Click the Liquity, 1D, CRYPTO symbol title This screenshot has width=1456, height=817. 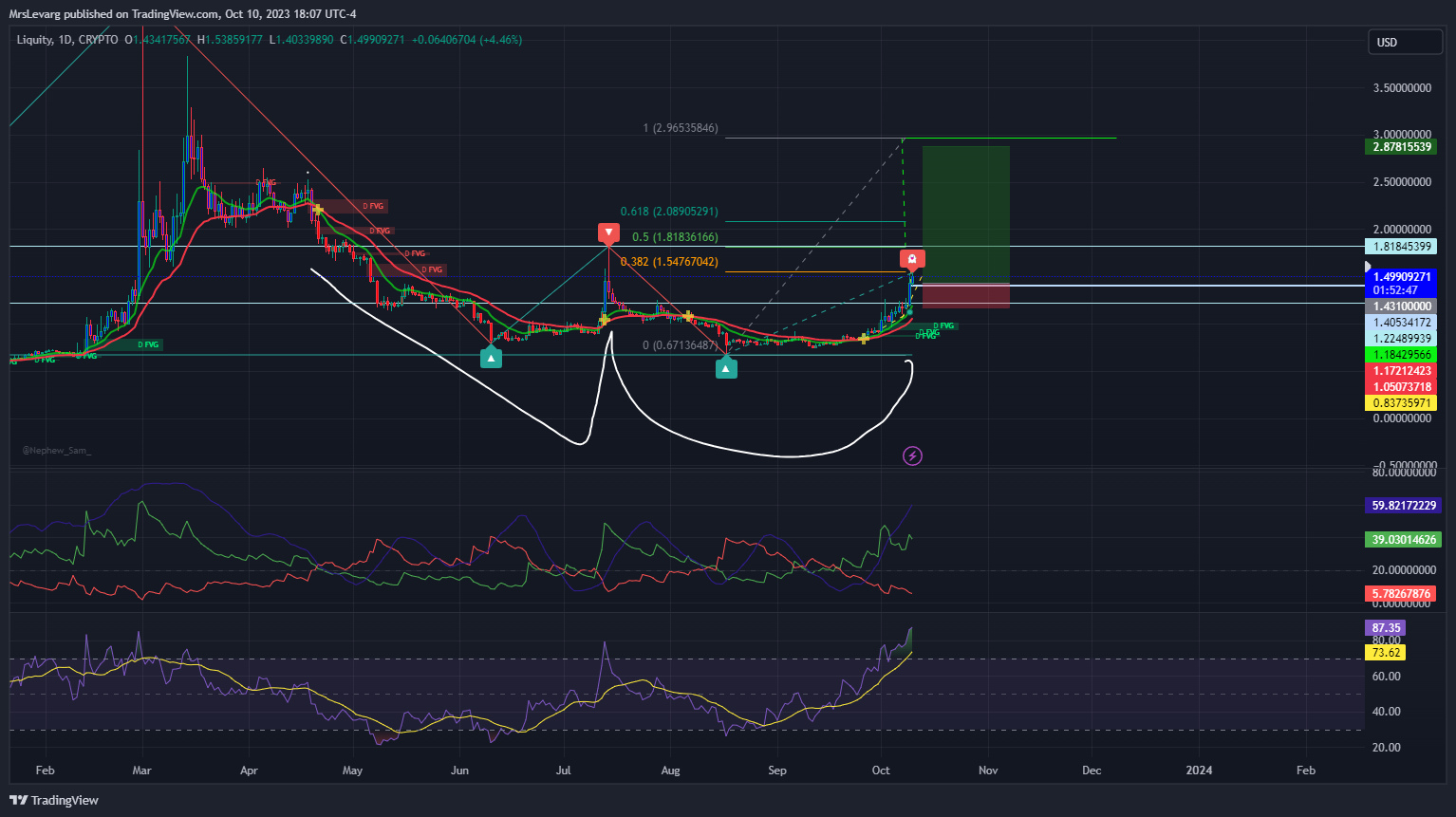[67, 40]
